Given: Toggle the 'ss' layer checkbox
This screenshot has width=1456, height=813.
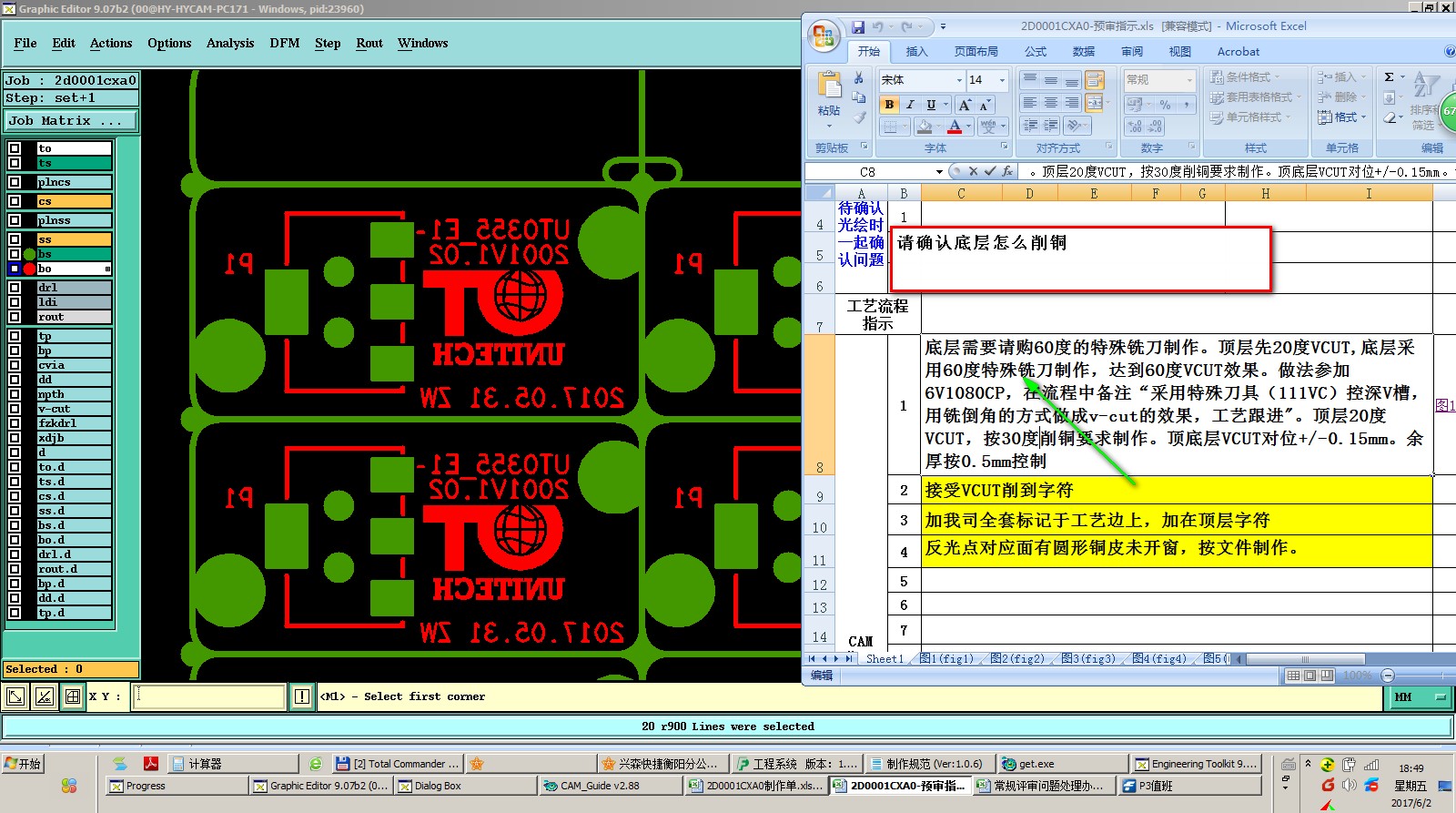Looking at the screenshot, I should (15, 239).
